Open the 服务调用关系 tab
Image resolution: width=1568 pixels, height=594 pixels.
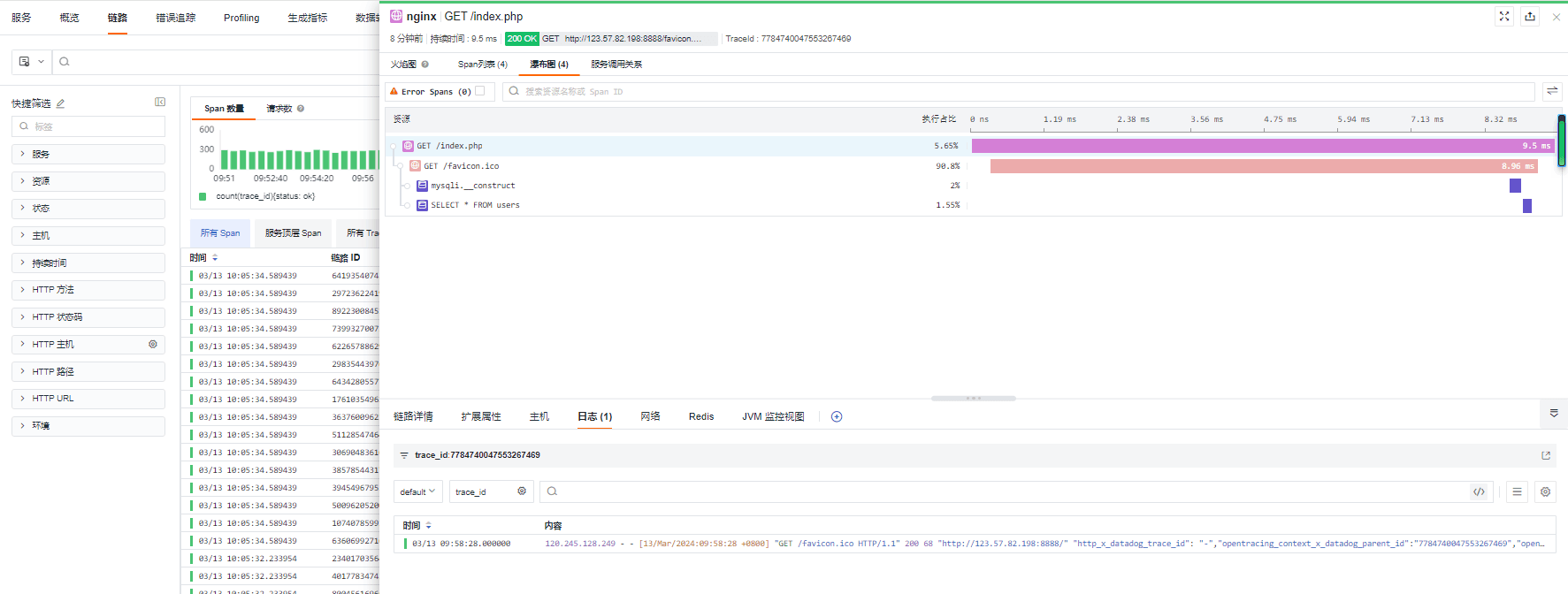(x=616, y=65)
